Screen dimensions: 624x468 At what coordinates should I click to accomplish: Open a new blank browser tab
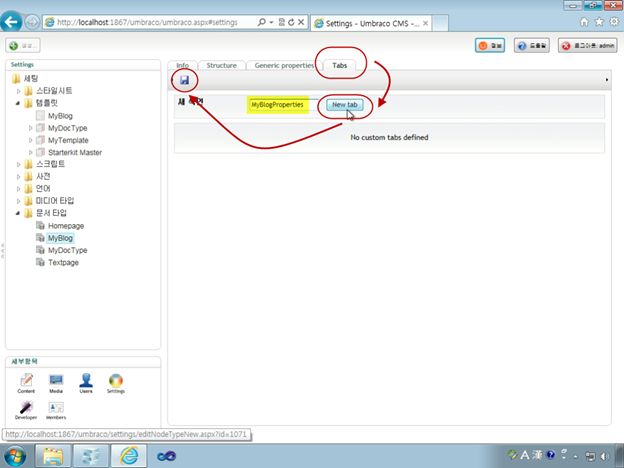click(x=440, y=23)
